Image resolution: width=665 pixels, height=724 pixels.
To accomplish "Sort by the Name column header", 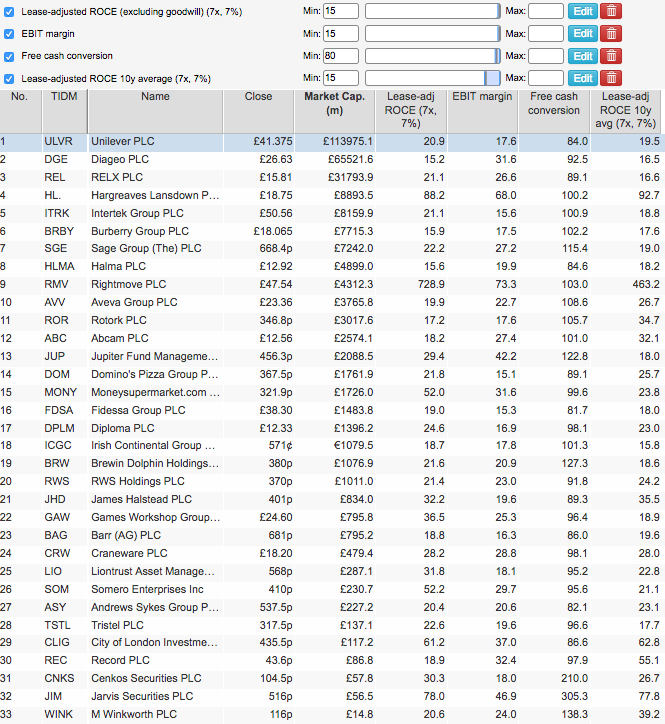I will [155, 111].
